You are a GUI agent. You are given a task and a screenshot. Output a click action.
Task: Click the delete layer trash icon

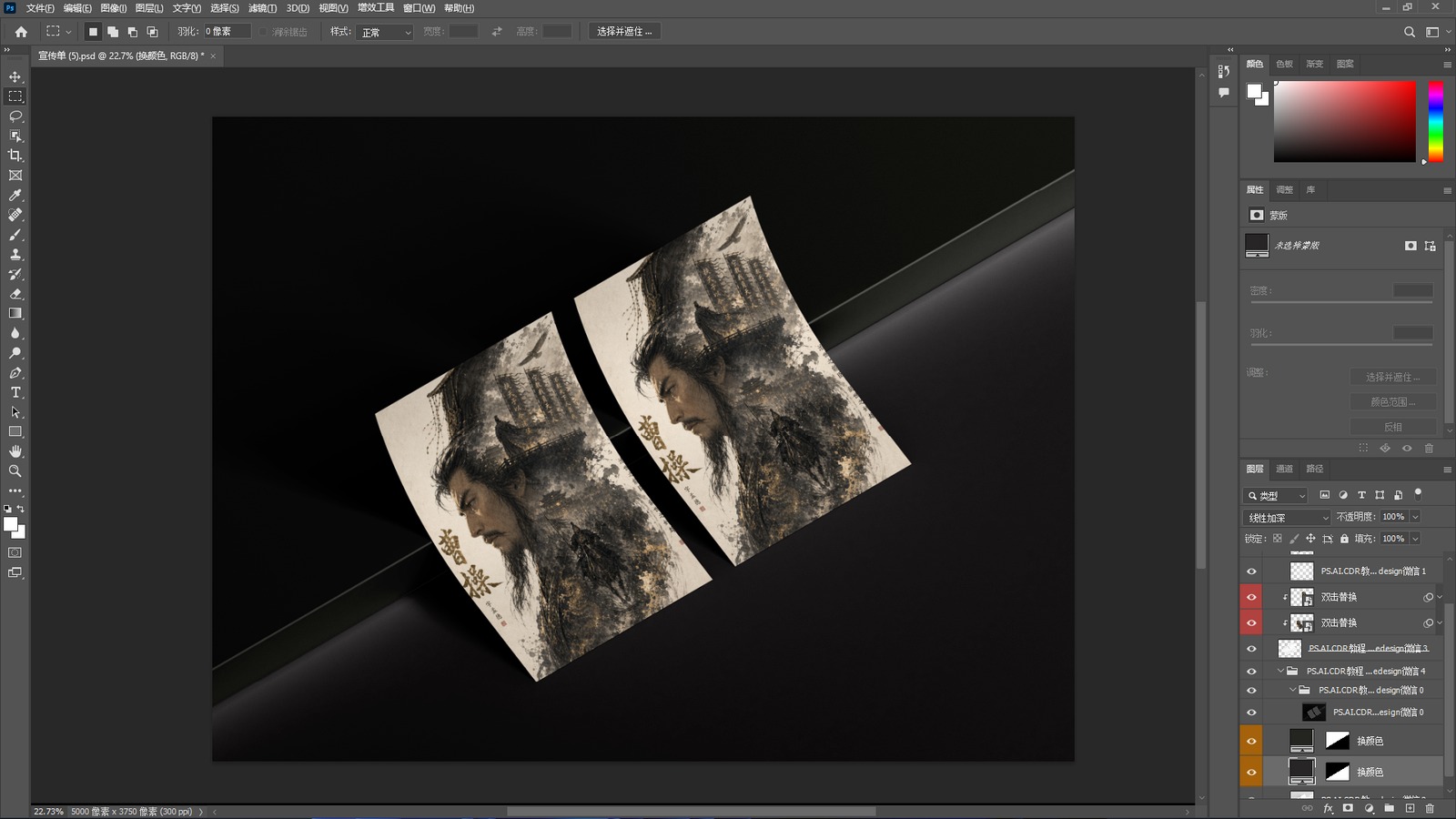1430,808
